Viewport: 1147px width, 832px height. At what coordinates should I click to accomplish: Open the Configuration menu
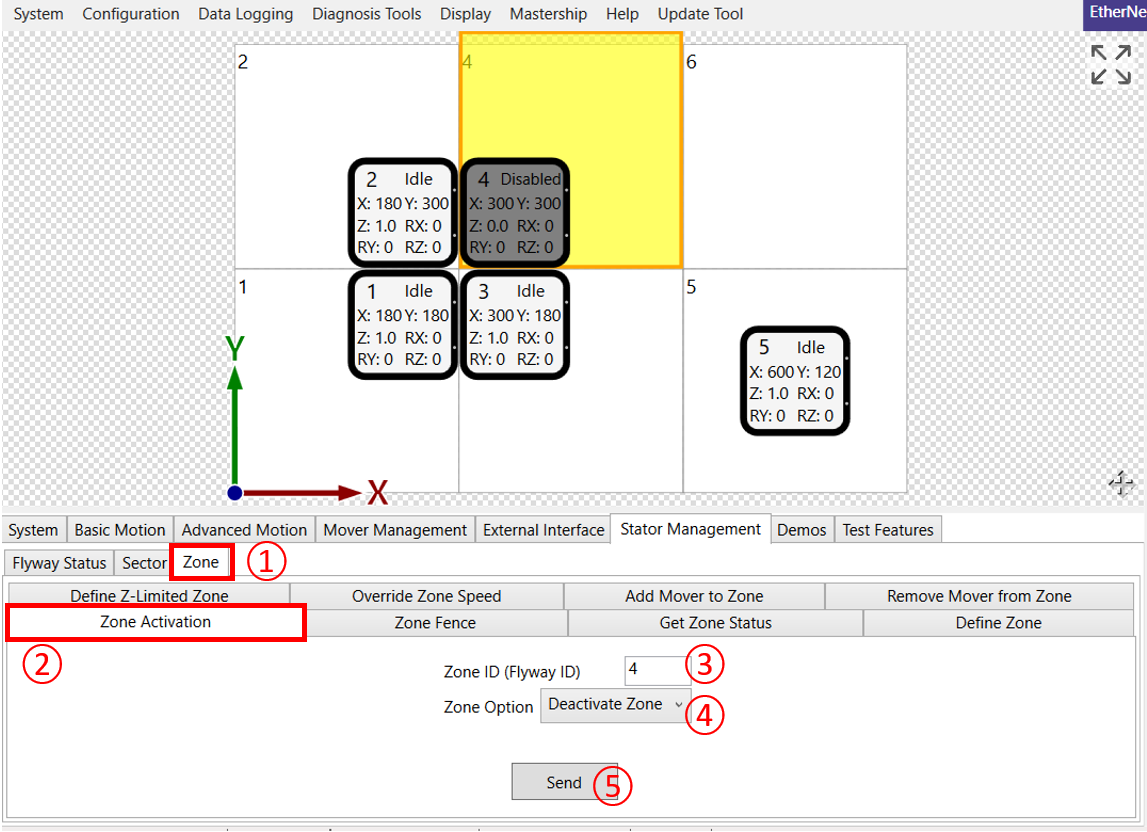131,14
